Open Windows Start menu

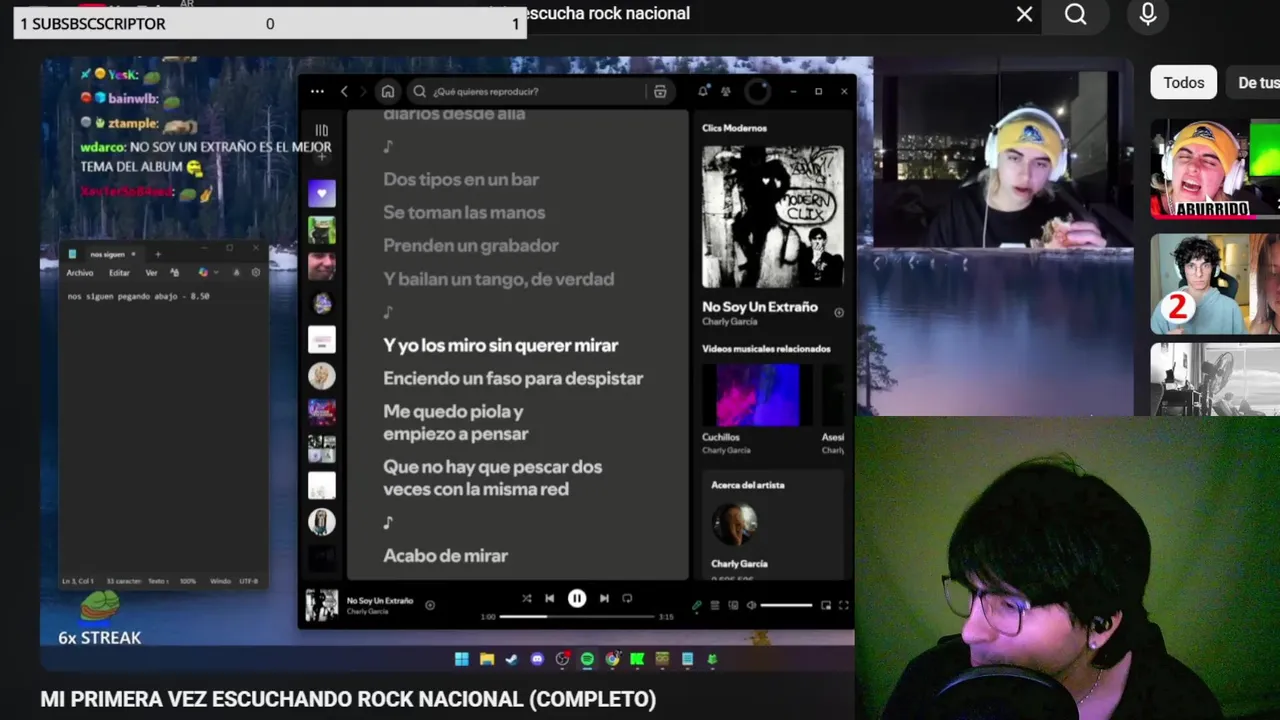pyautogui.click(x=461, y=659)
